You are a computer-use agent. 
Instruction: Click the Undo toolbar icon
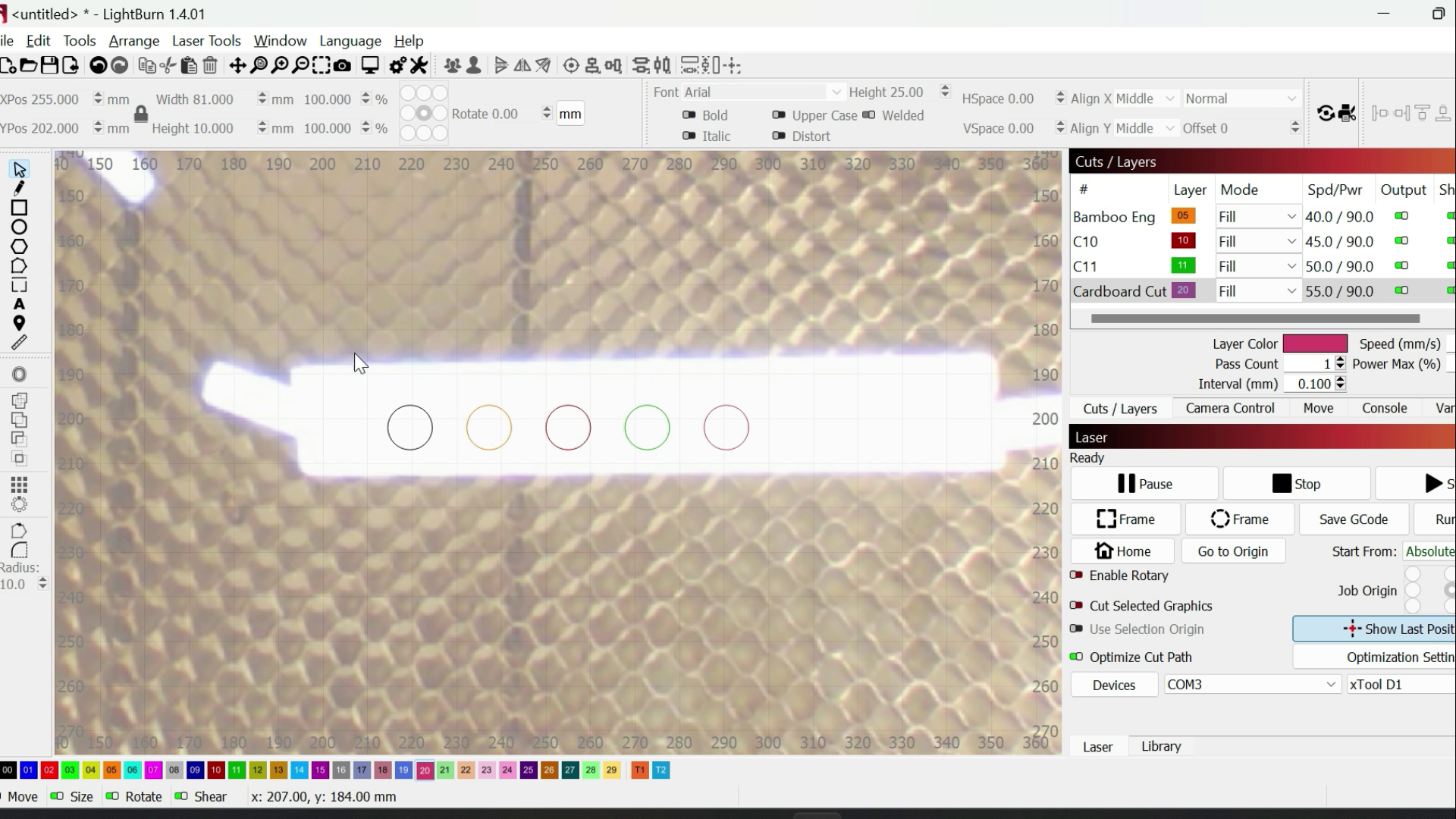99,66
